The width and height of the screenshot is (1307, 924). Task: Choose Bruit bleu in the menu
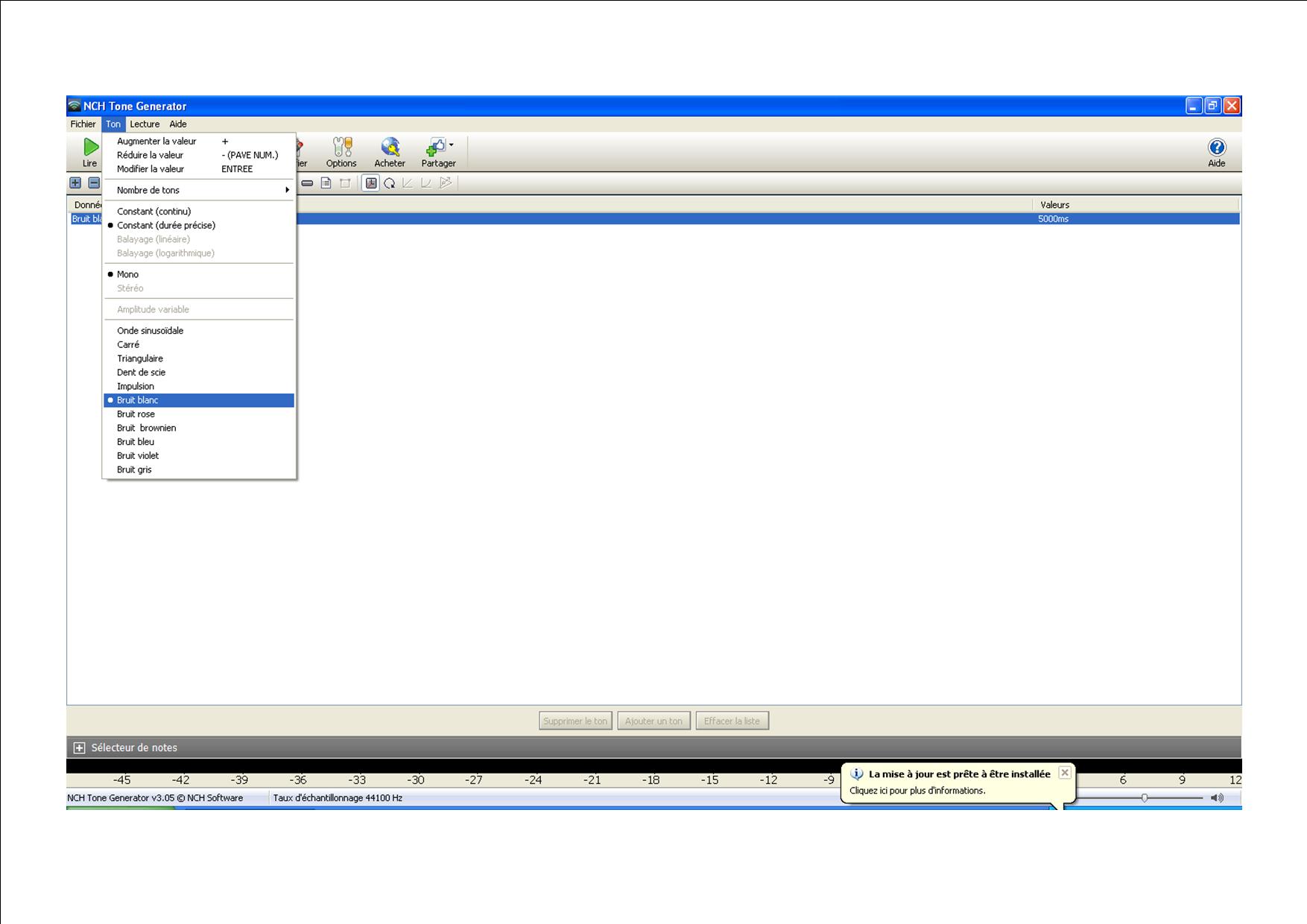[x=199, y=442]
